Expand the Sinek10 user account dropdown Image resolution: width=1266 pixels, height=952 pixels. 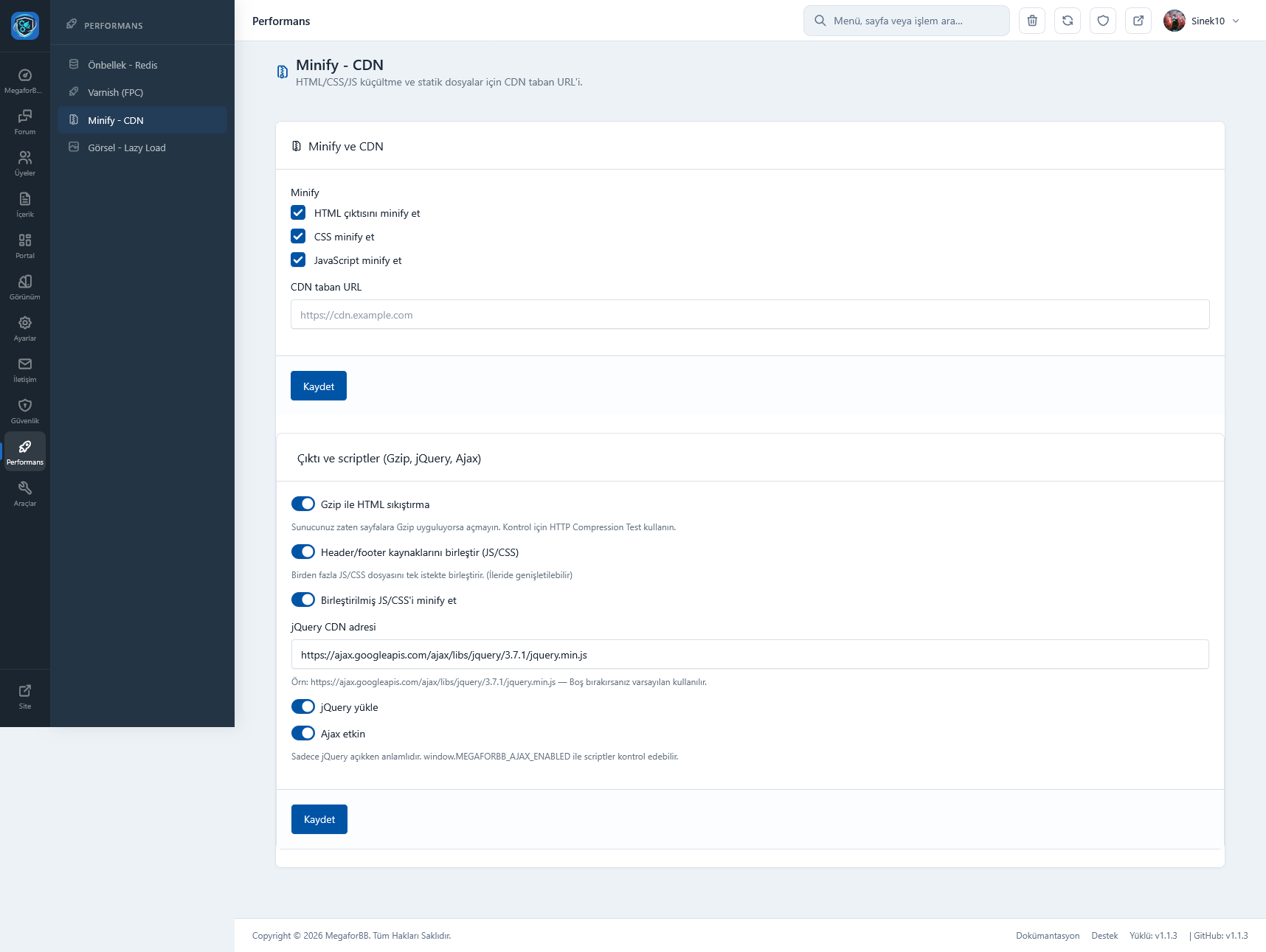(1203, 21)
